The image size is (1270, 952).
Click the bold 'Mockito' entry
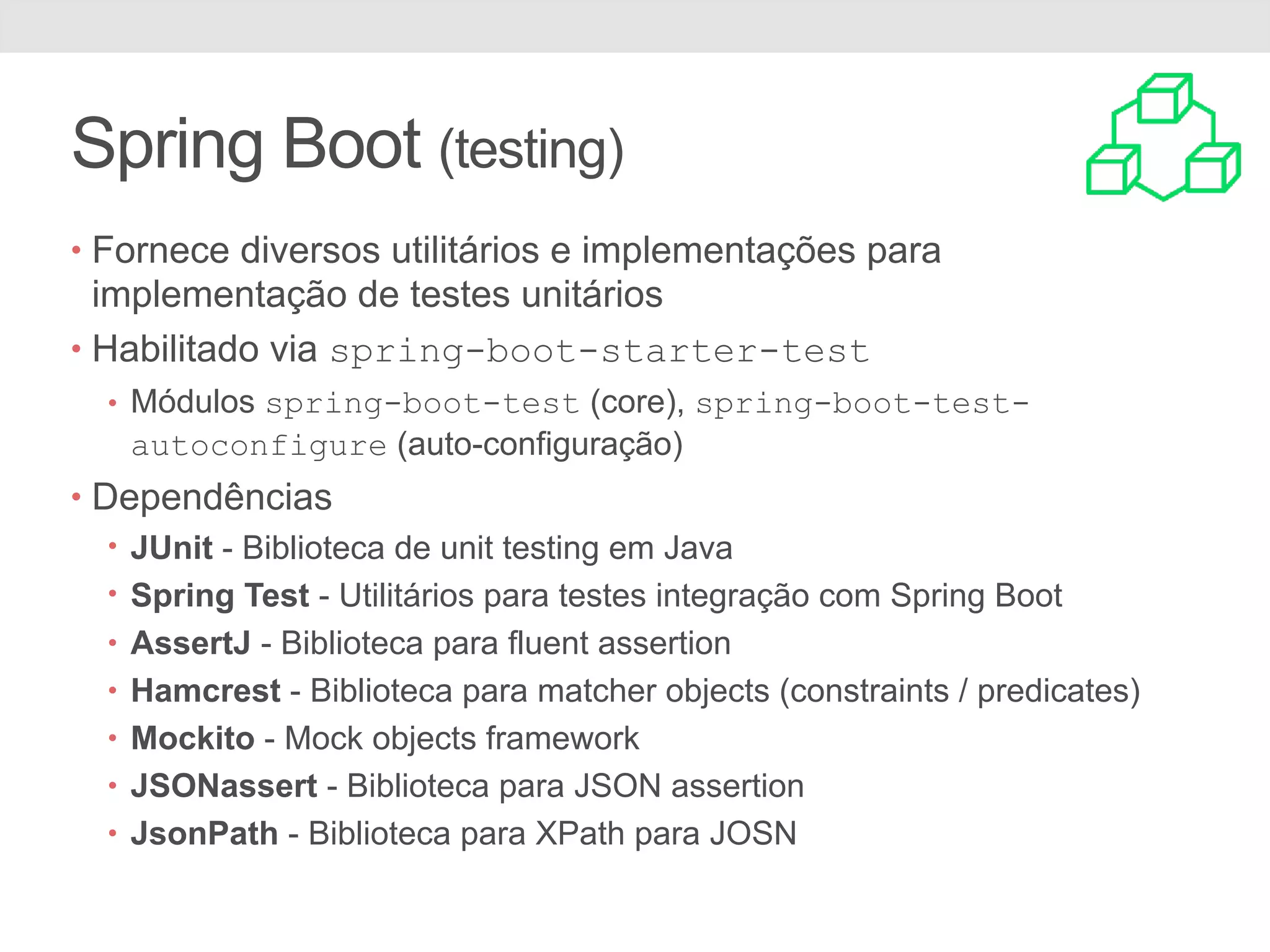[x=193, y=739]
